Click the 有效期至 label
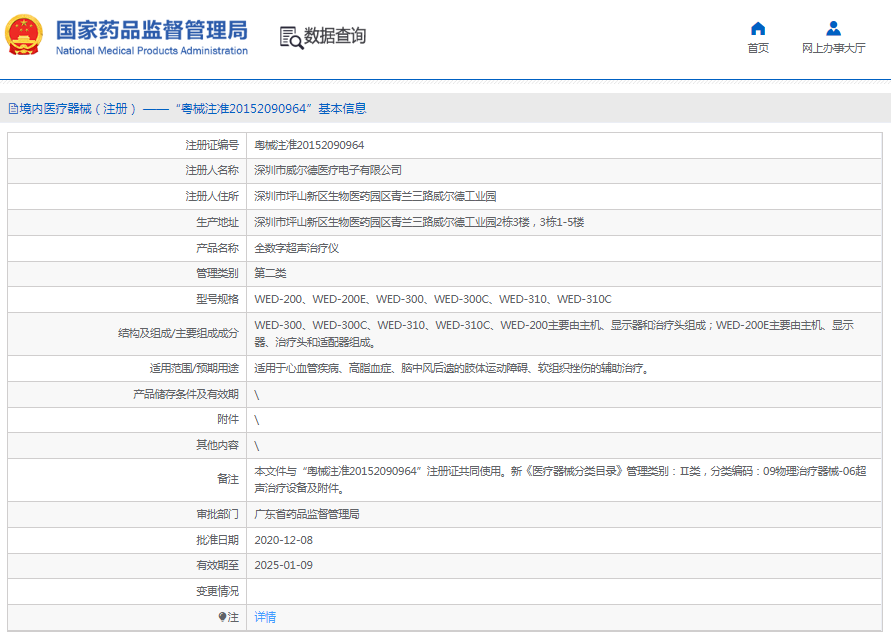This screenshot has height=638, width=891. point(218,565)
